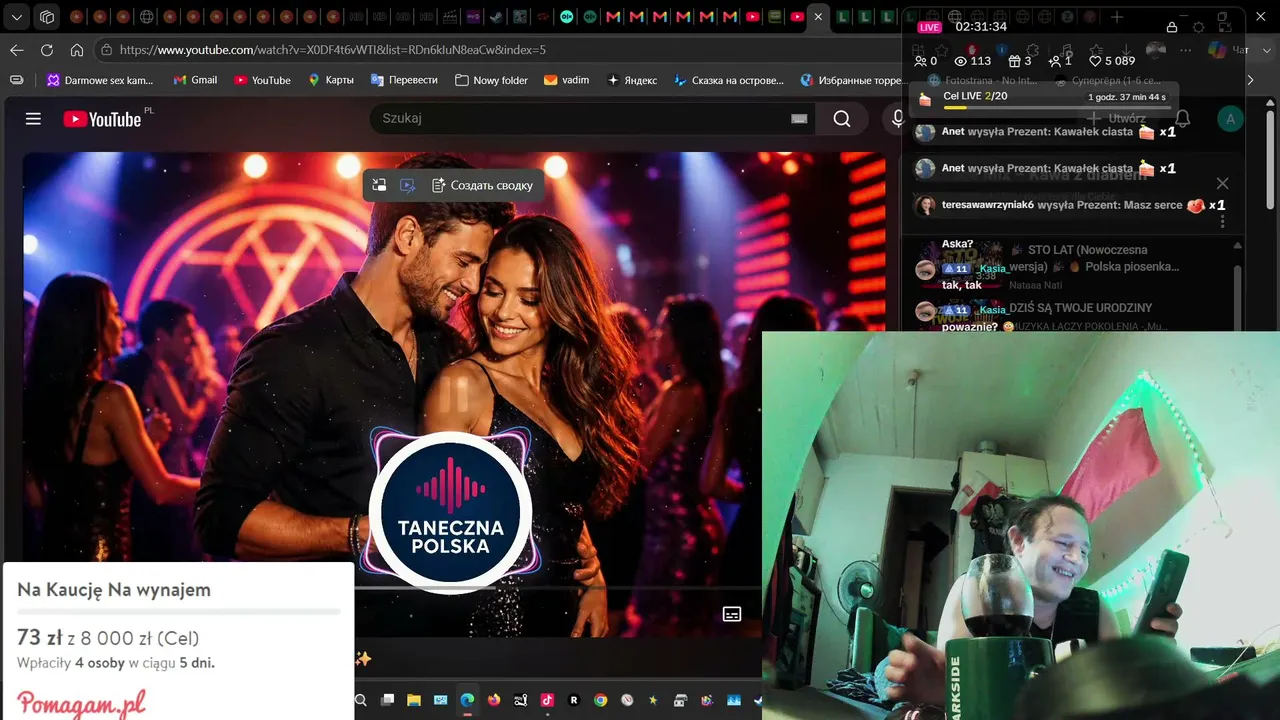
Task: Go back with the browser back arrow
Action: click(17, 50)
